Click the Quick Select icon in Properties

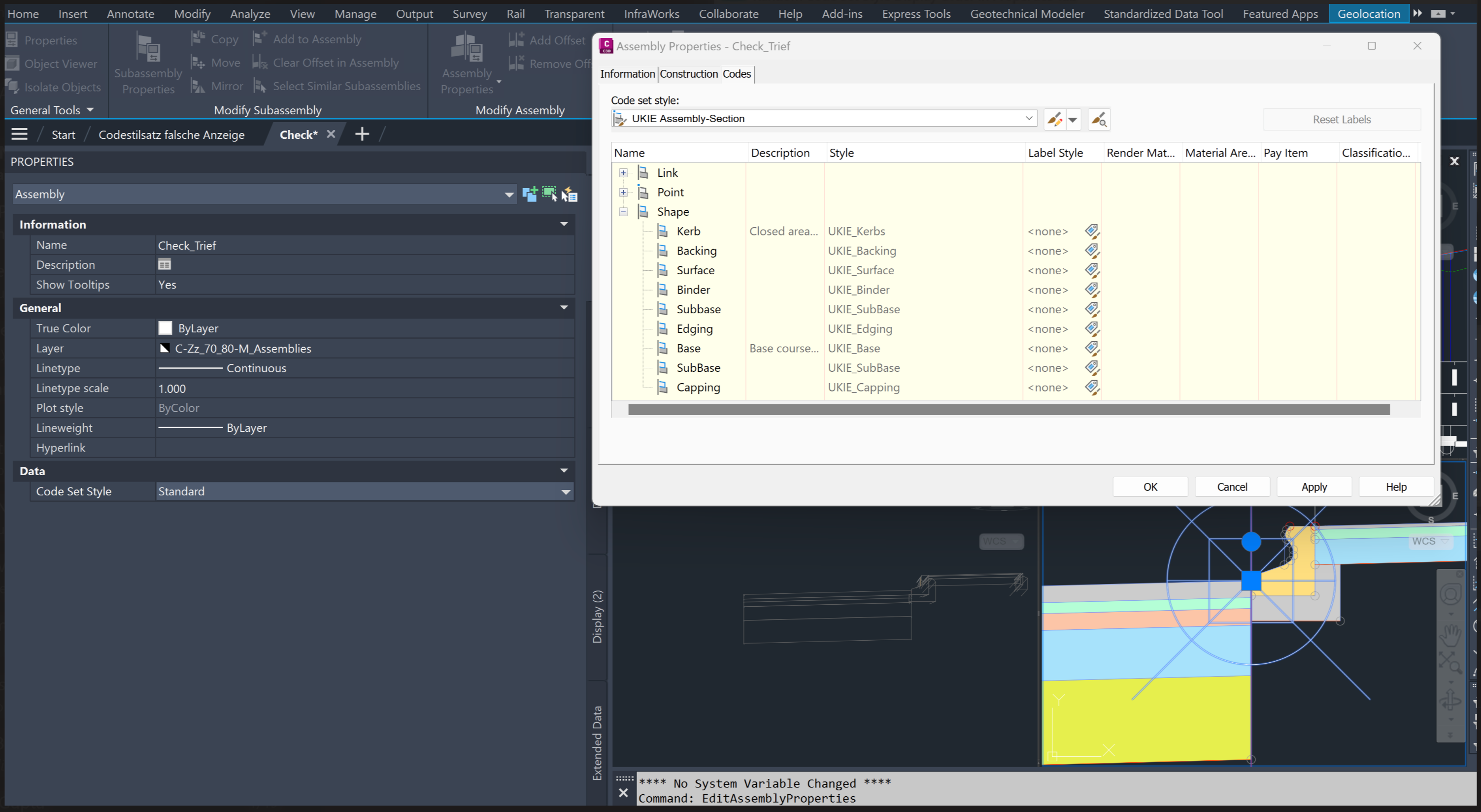click(569, 194)
